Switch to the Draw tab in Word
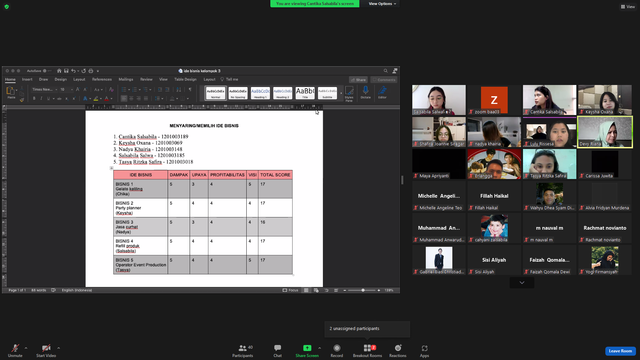Screen dimensions: 640x360 43,79
